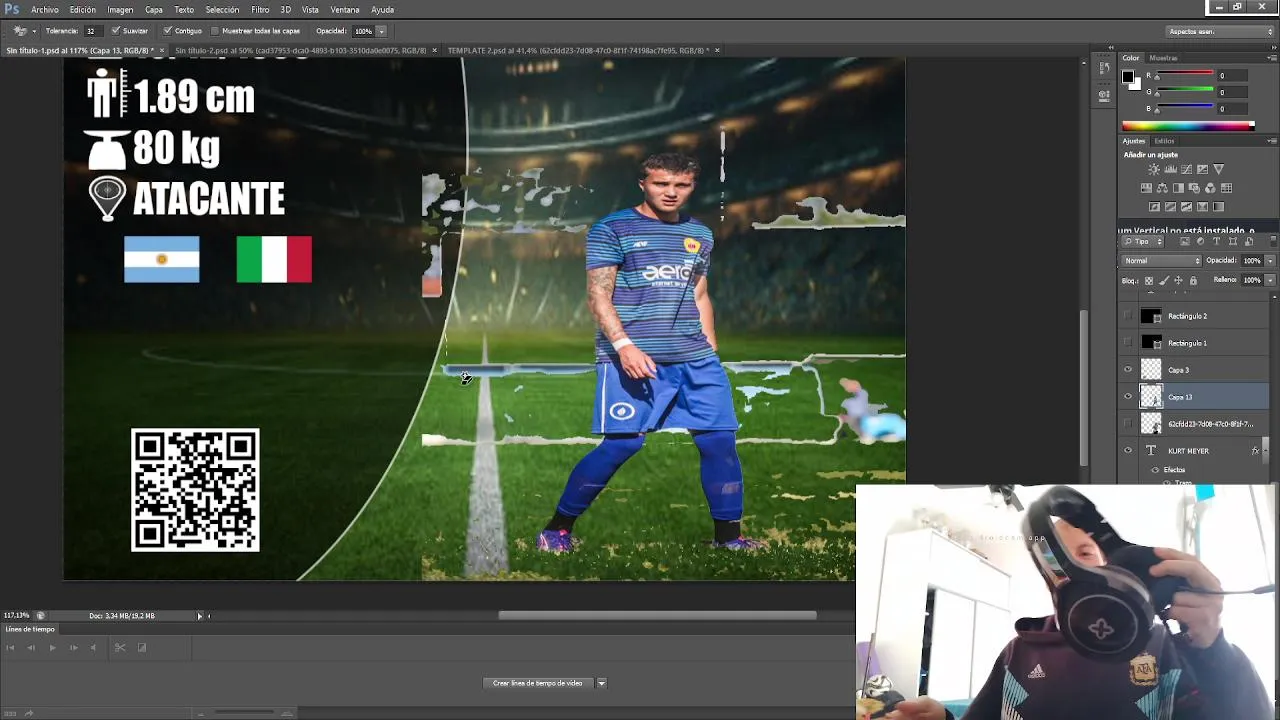
Task: Add Brightness/Contrast adjustment sun icon
Action: click(x=1154, y=169)
